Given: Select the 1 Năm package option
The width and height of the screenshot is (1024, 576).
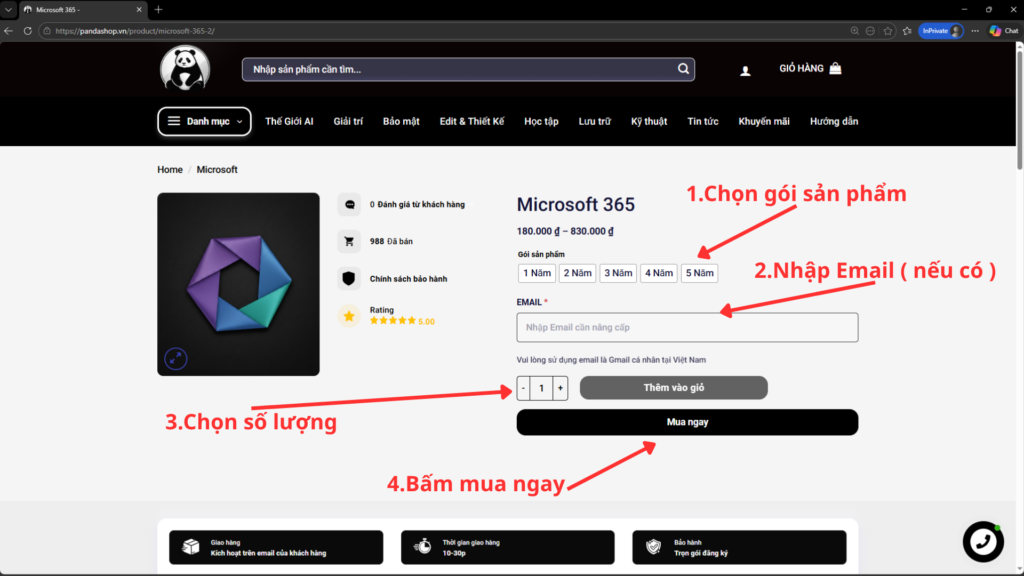Looking at the screenshot, I should point(537,273).
